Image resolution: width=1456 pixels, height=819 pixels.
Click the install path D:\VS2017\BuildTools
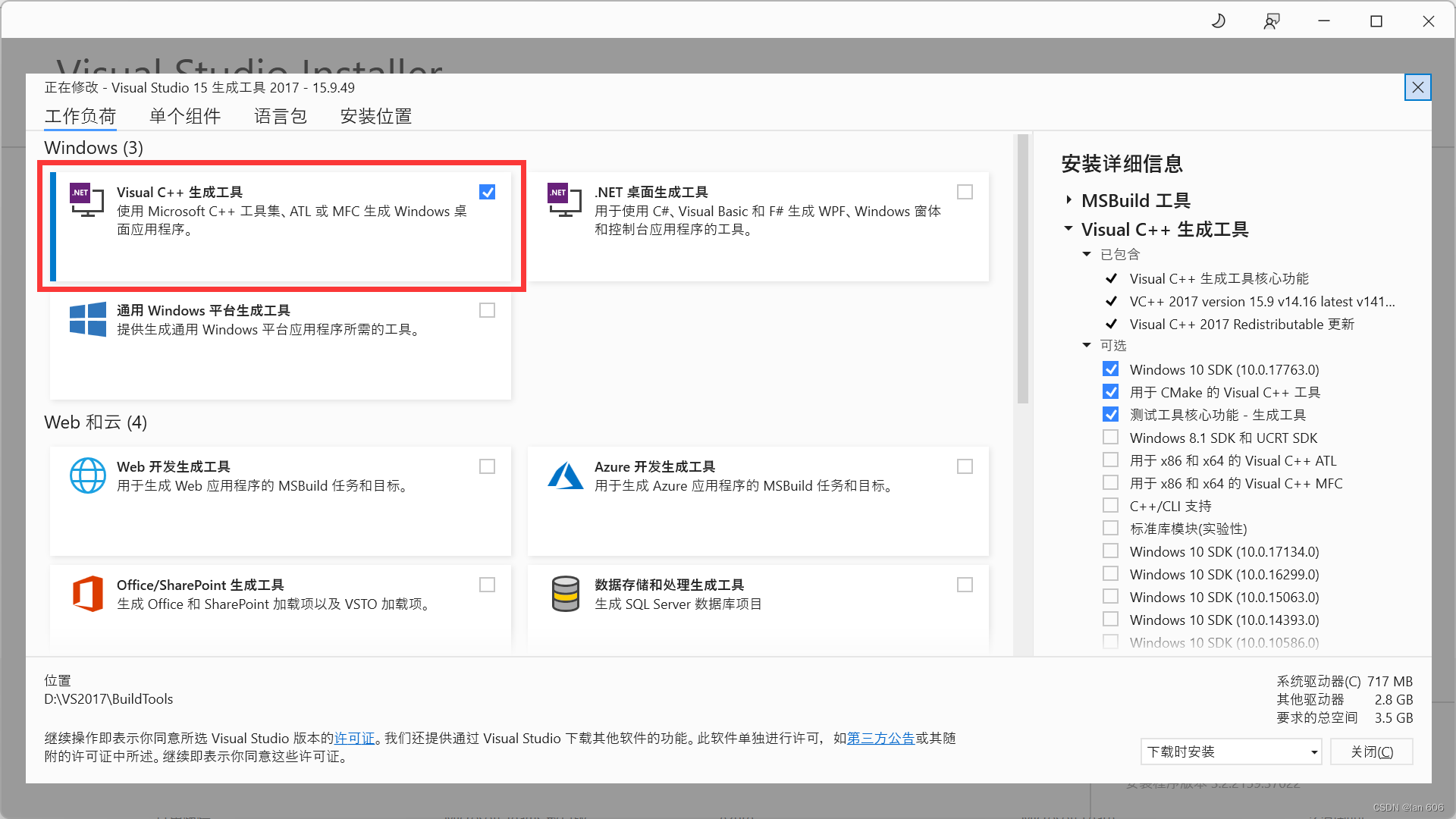[108, 698]
